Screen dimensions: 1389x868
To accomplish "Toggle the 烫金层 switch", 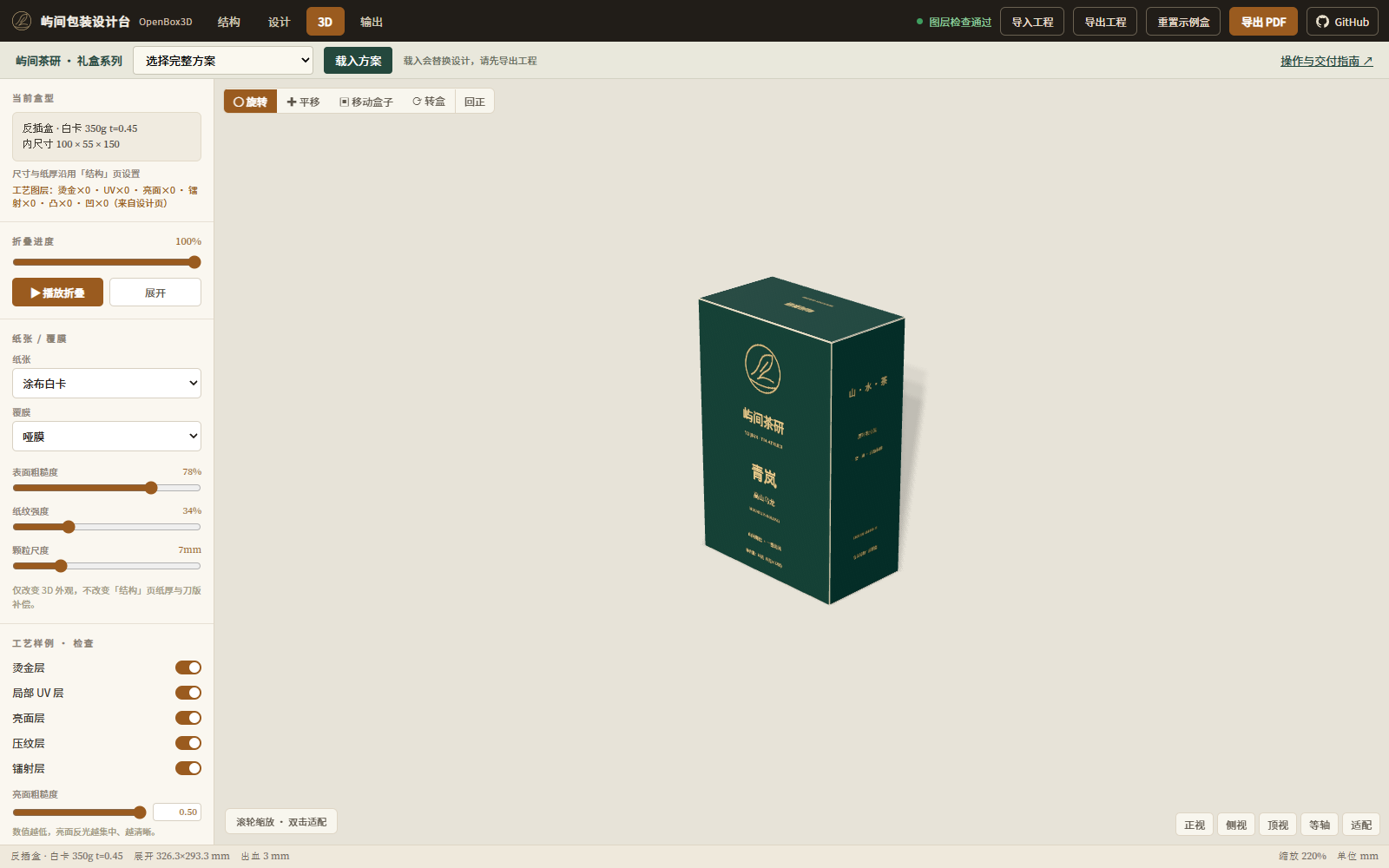I will pos(188,667).
